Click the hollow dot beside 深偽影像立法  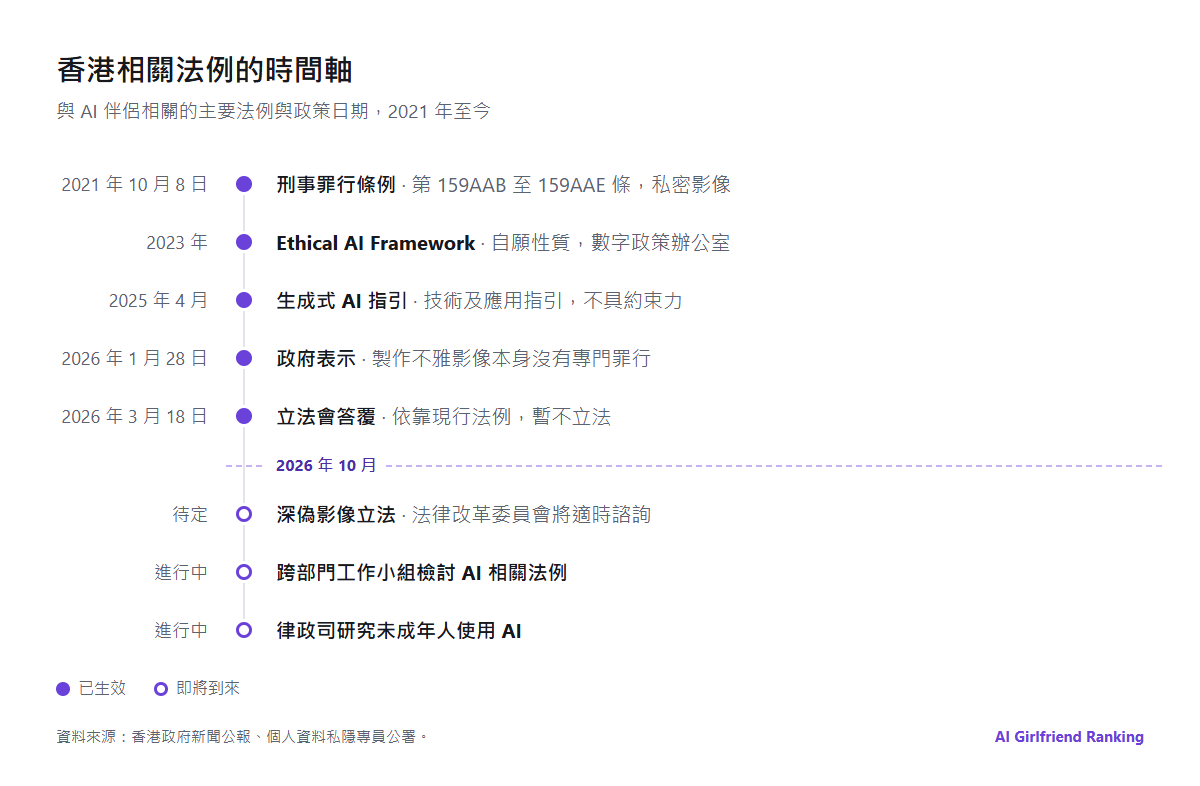point(244,514)
